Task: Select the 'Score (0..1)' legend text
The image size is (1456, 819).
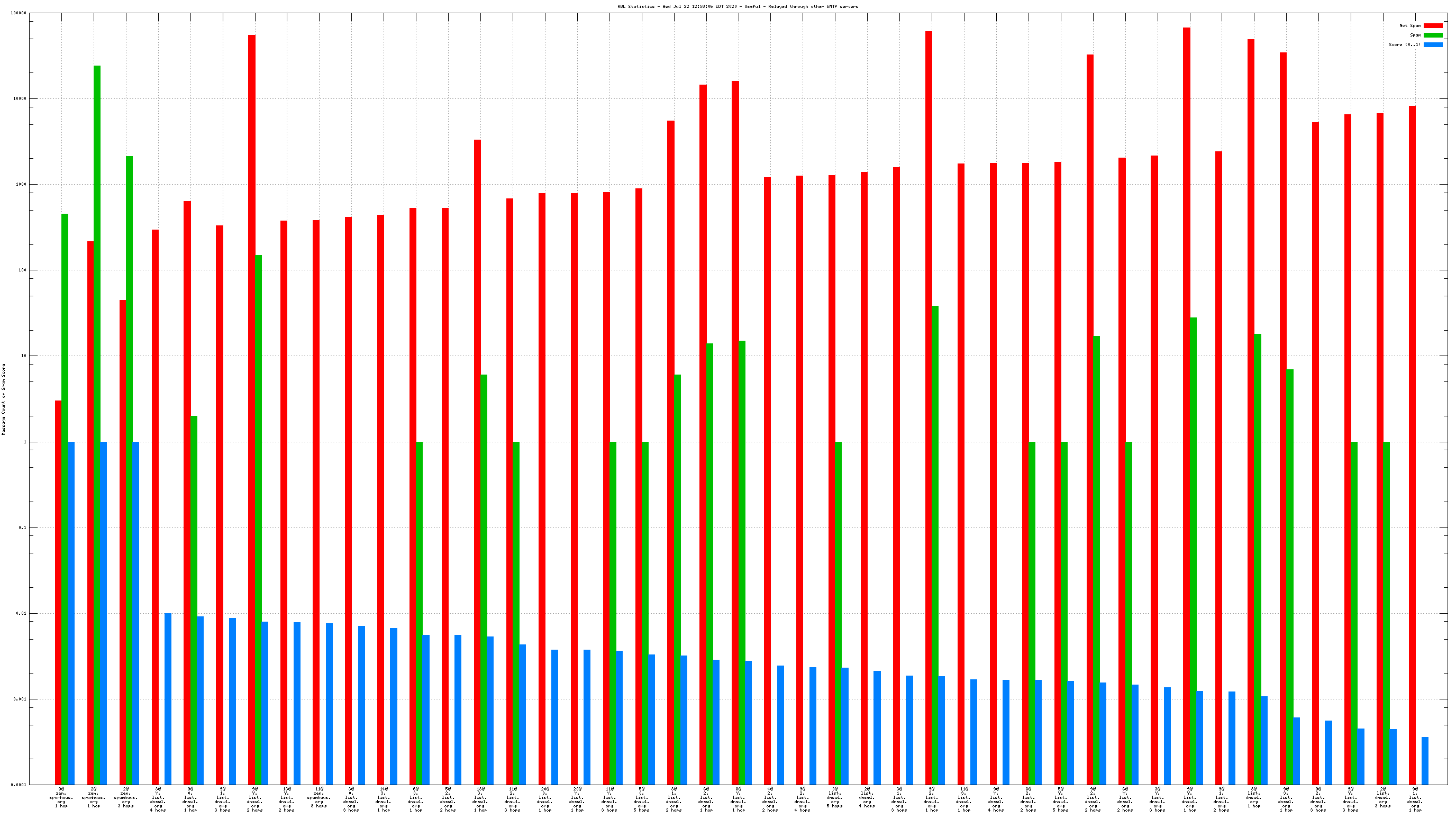Action: (x=1404, y=44)
